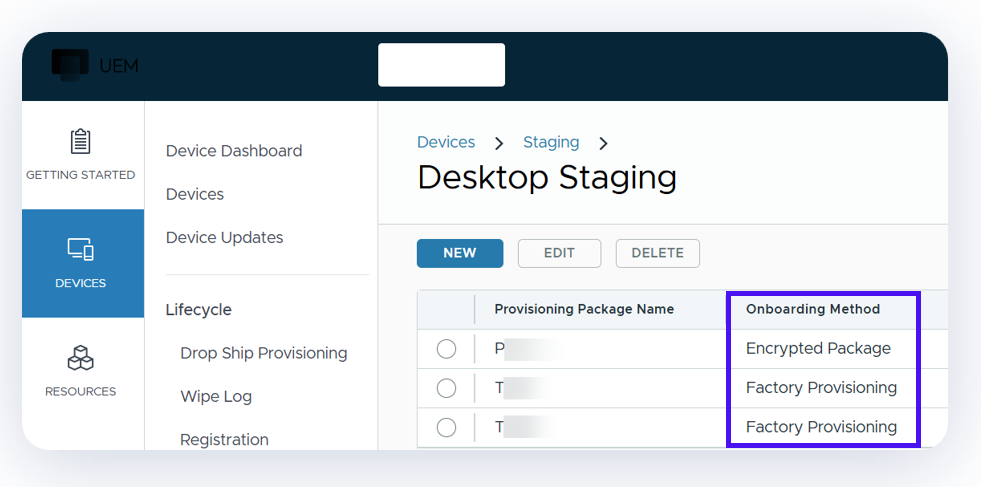Viewport: 981px width, 487px height.
Task: Click the NEW button
Action: click(459, 253)
